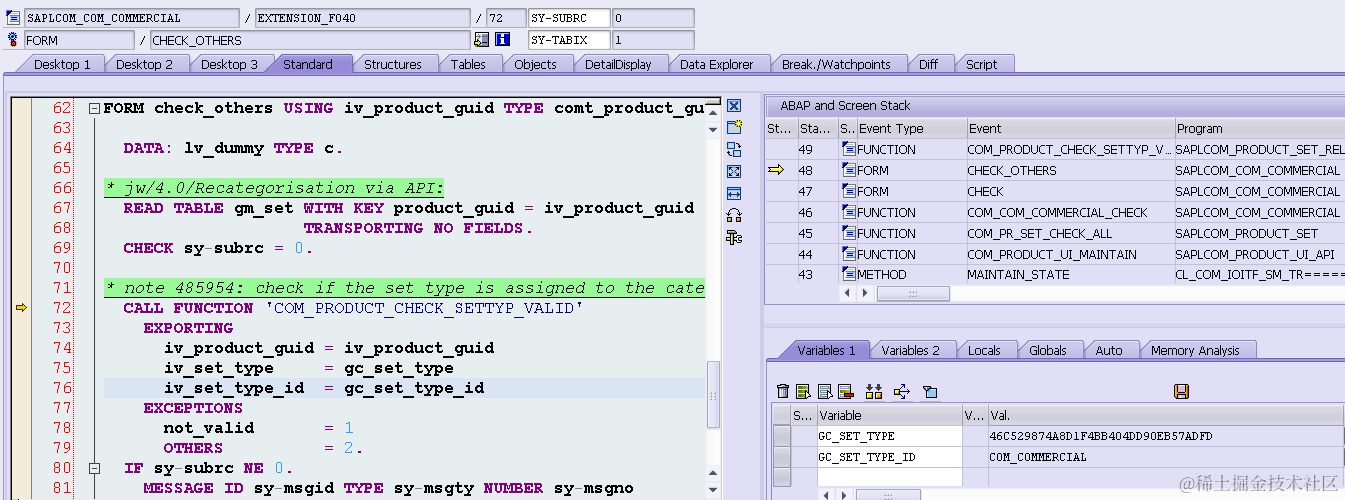Image resolution: width=1345 pixels, height=500 pixels.
Task: Click the empty variable name cell in Variables
Action: click(889, 478)
